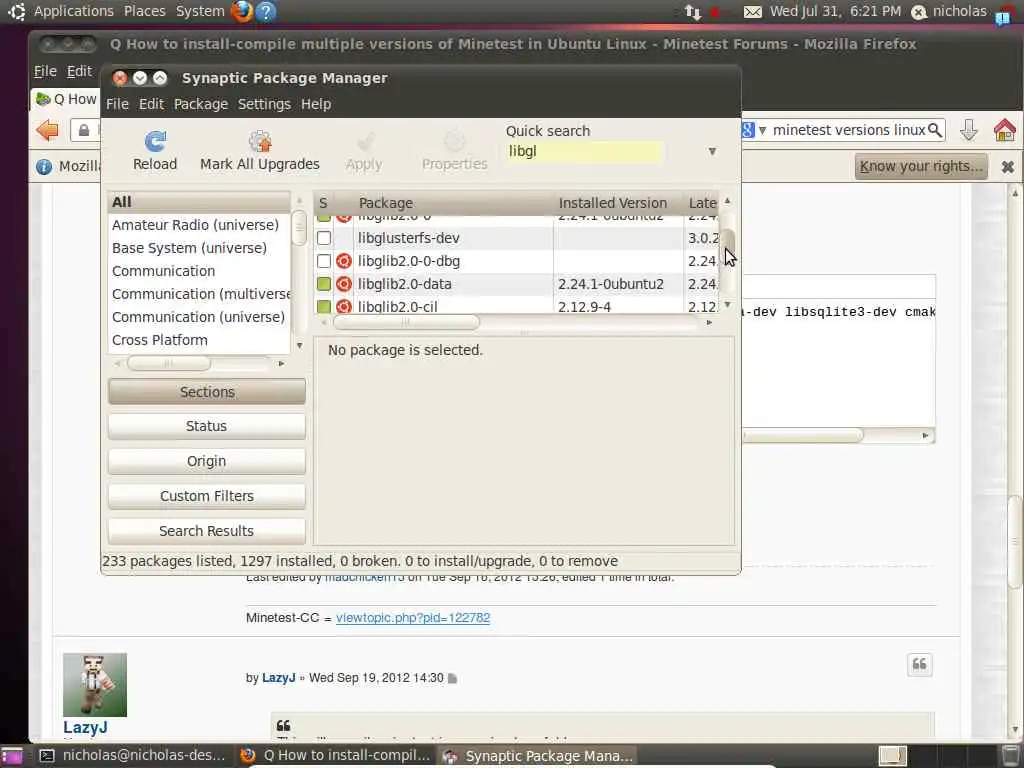Click the Reload icon in Synaptic toolbar
The height and width of the screenshot is (768, 1024).
pyautogui.click(x=155, y=141)
